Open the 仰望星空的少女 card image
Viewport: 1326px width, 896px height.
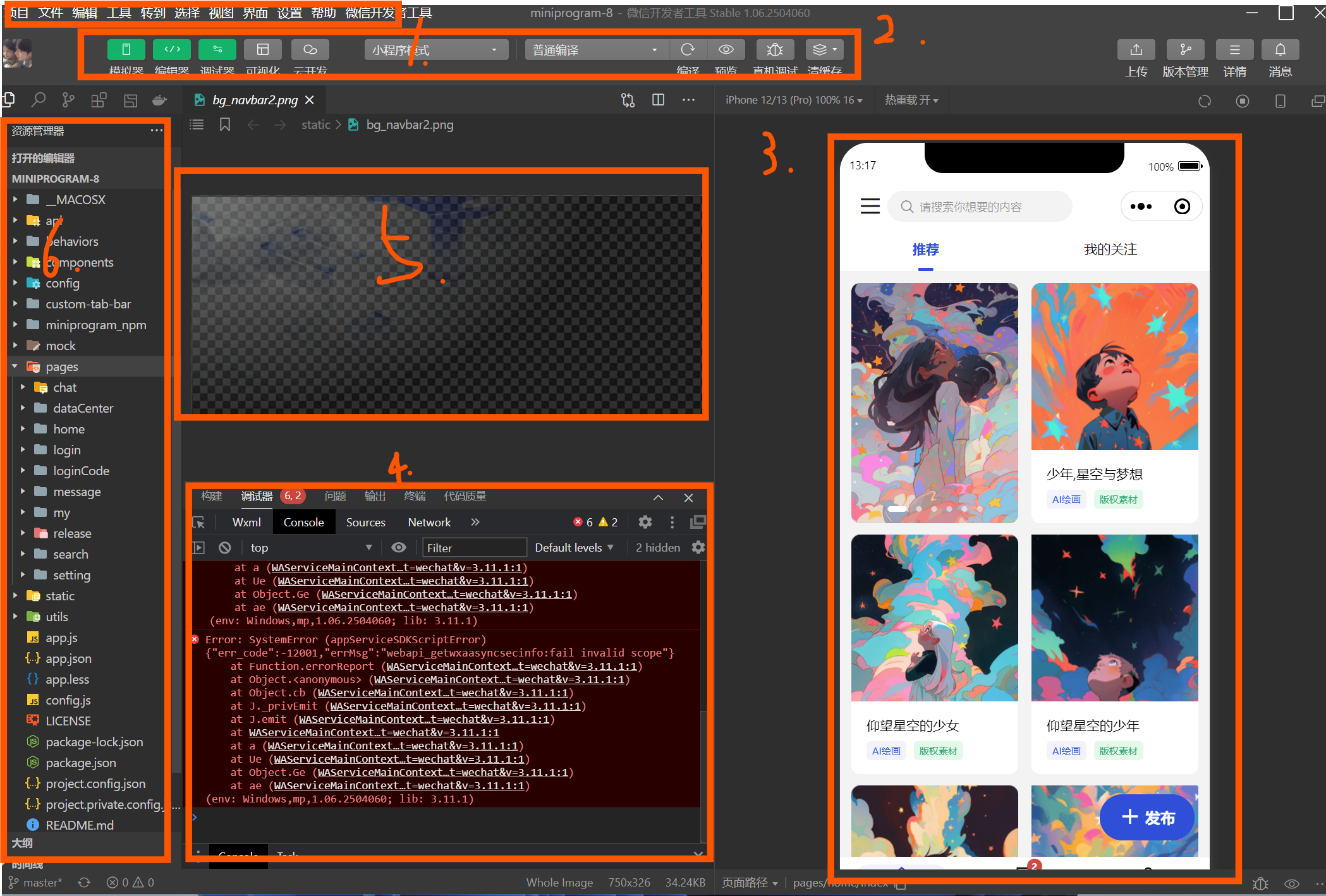pyautogui.click(x=934, y=618)
